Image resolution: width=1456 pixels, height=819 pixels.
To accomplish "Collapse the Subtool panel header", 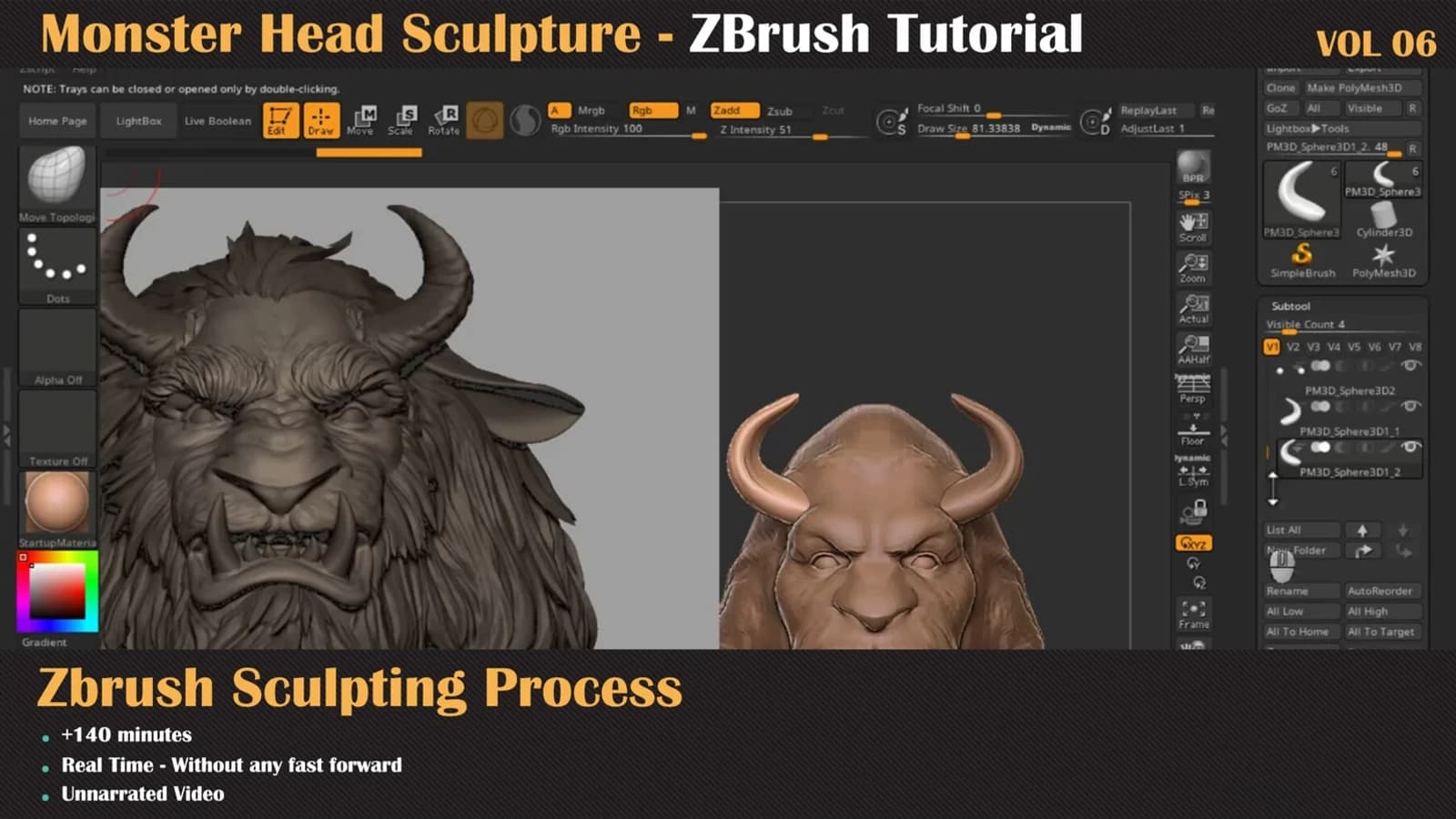I will coord(1290,307).
